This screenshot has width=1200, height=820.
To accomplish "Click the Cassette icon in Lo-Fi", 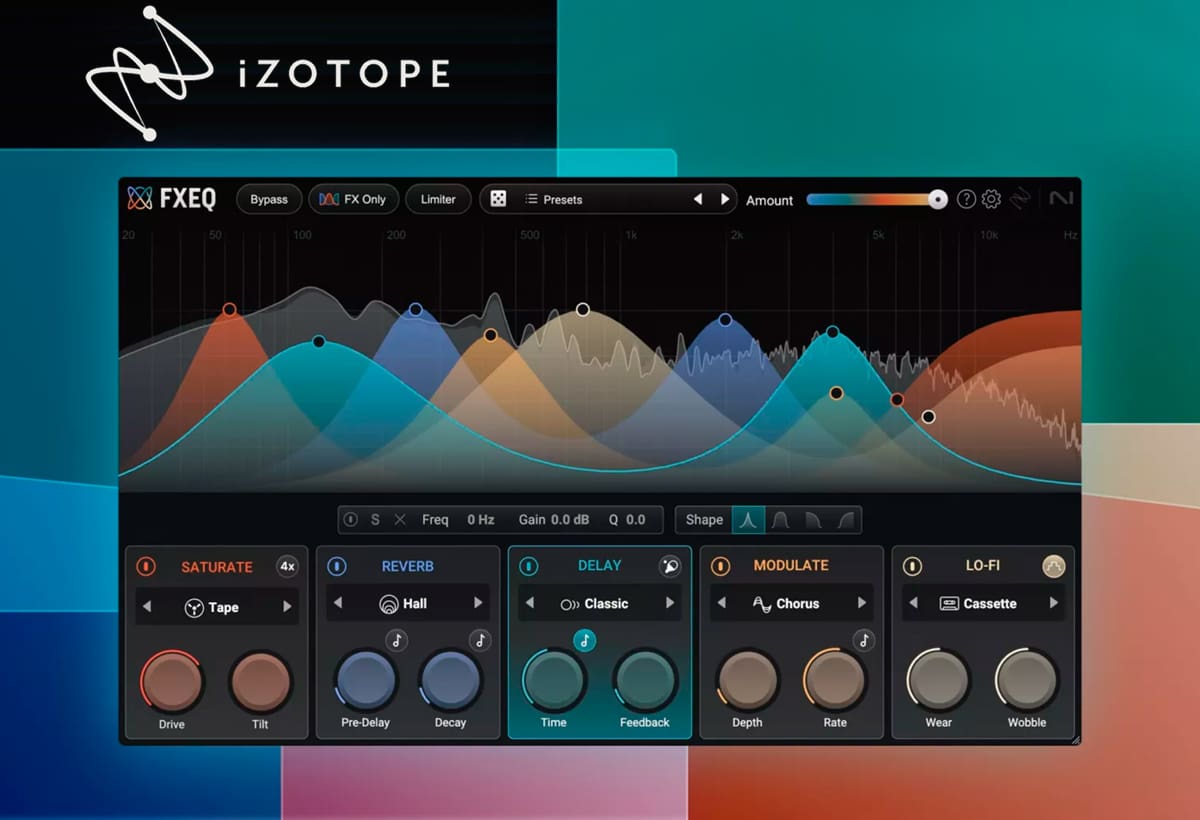I will tap(949, 604).
